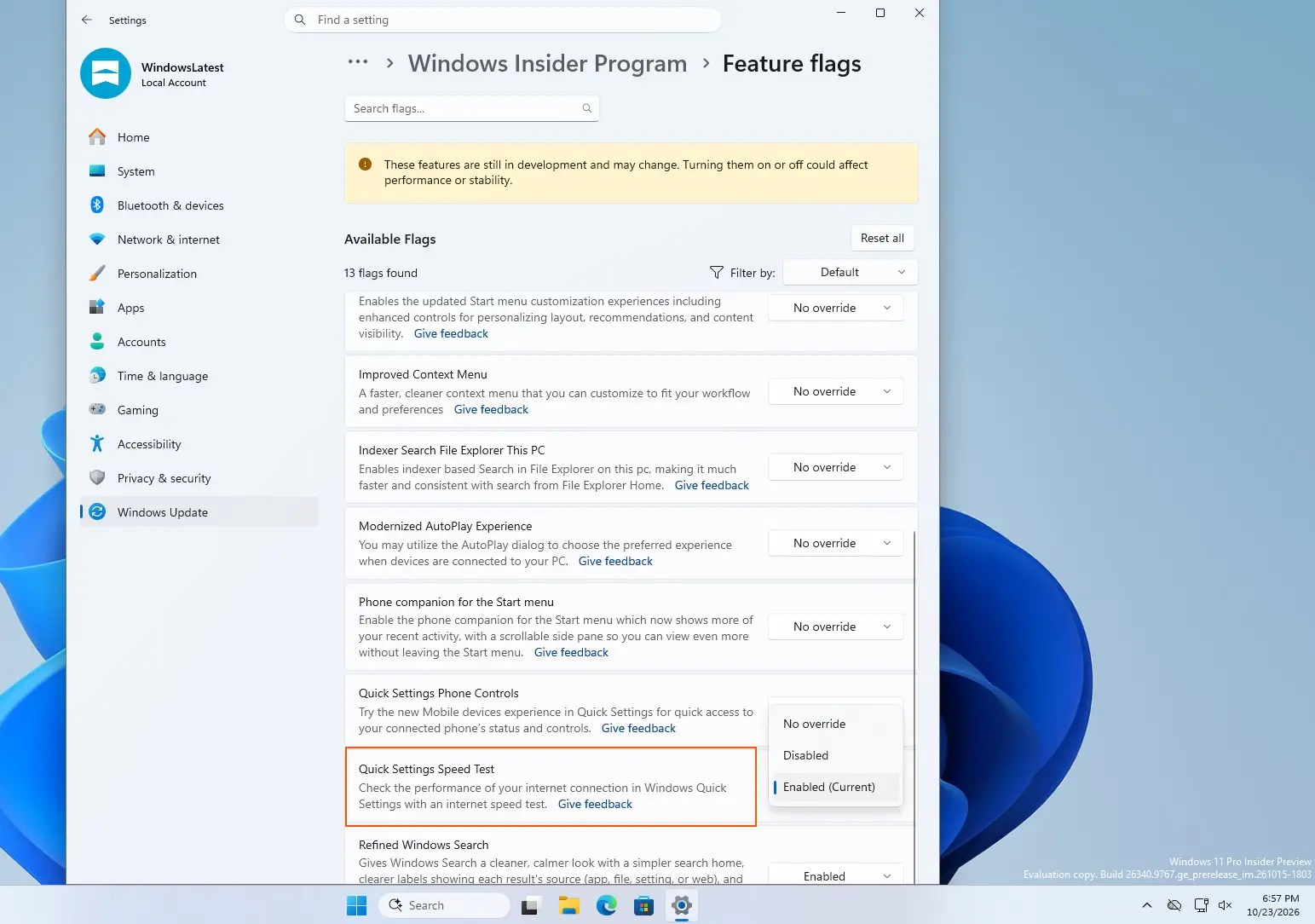Launch File Explorer from the taskbar

click(x=568, y=905)
